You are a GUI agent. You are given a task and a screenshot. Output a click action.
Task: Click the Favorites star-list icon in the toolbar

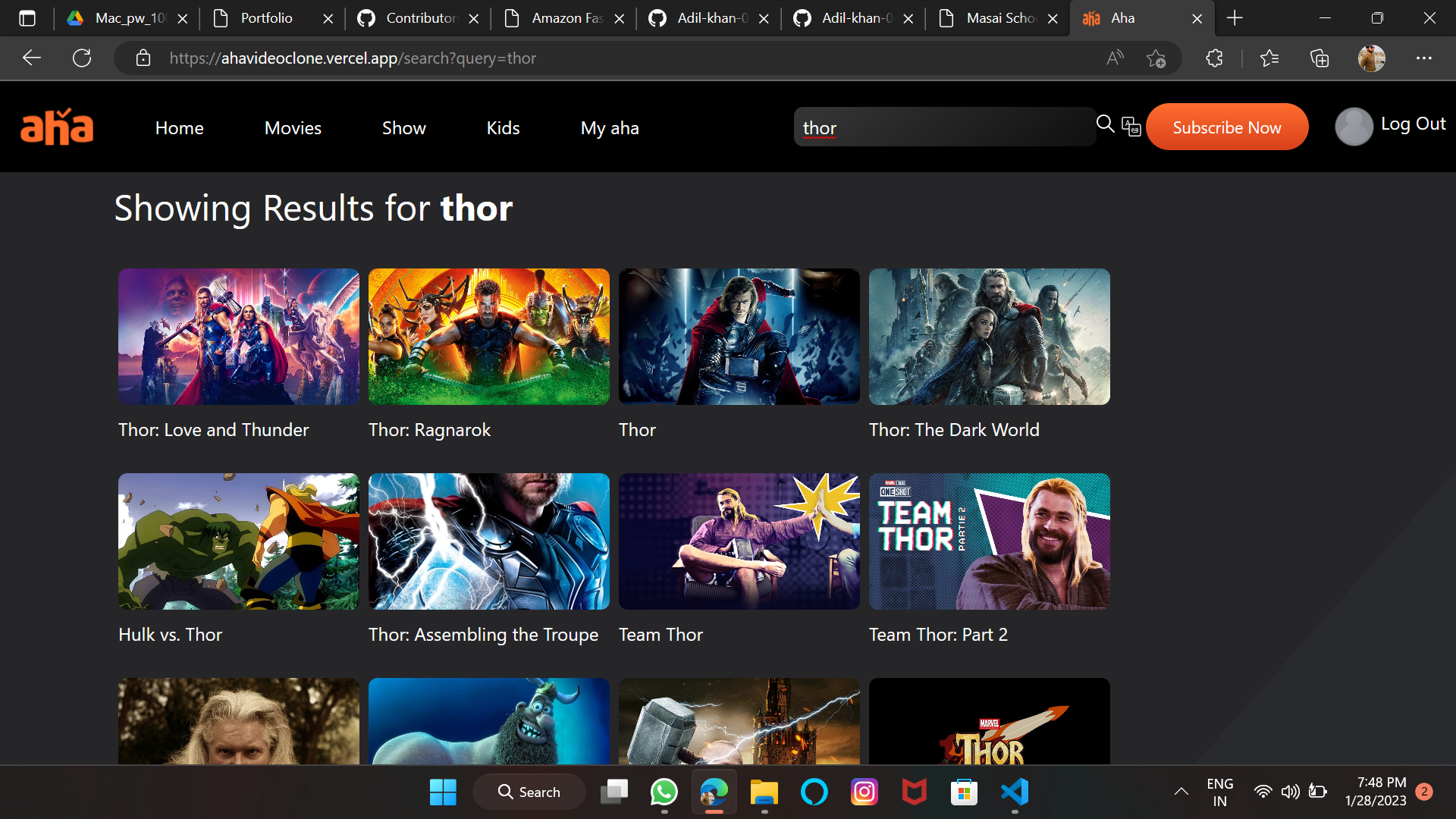point(1270,58)
